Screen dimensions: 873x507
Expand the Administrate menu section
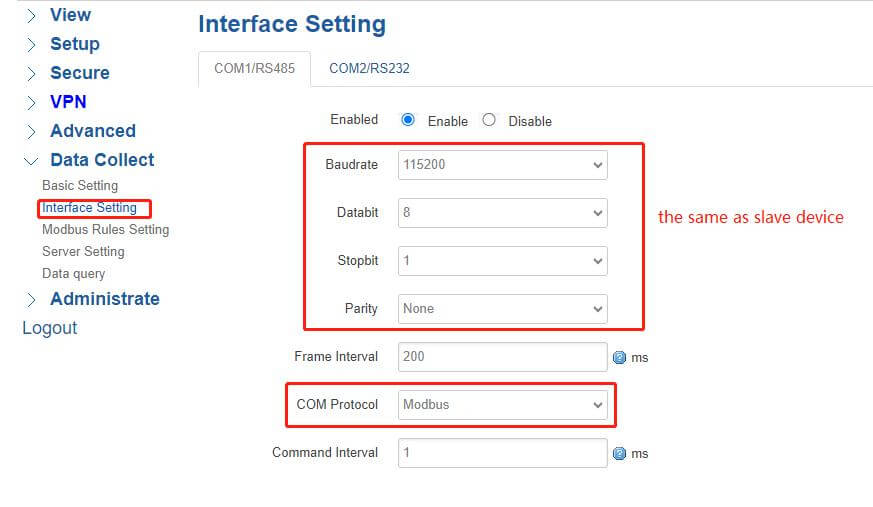pyautogui.click(x=104, y=299)
